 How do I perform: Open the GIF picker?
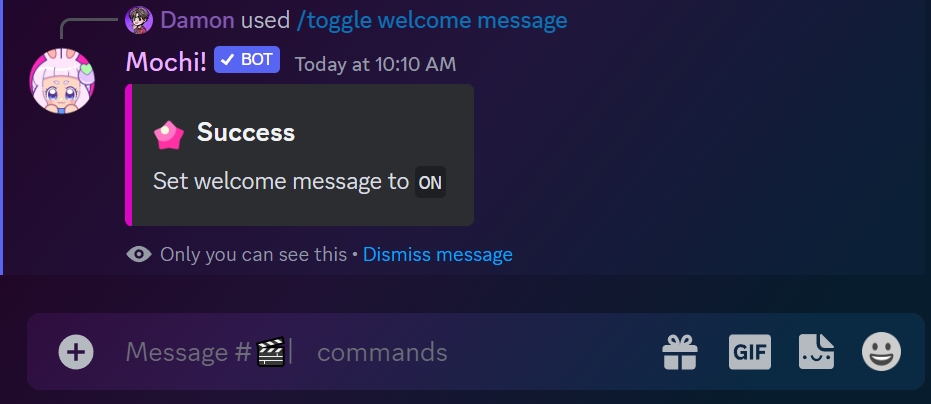click(x=750, y=352)
